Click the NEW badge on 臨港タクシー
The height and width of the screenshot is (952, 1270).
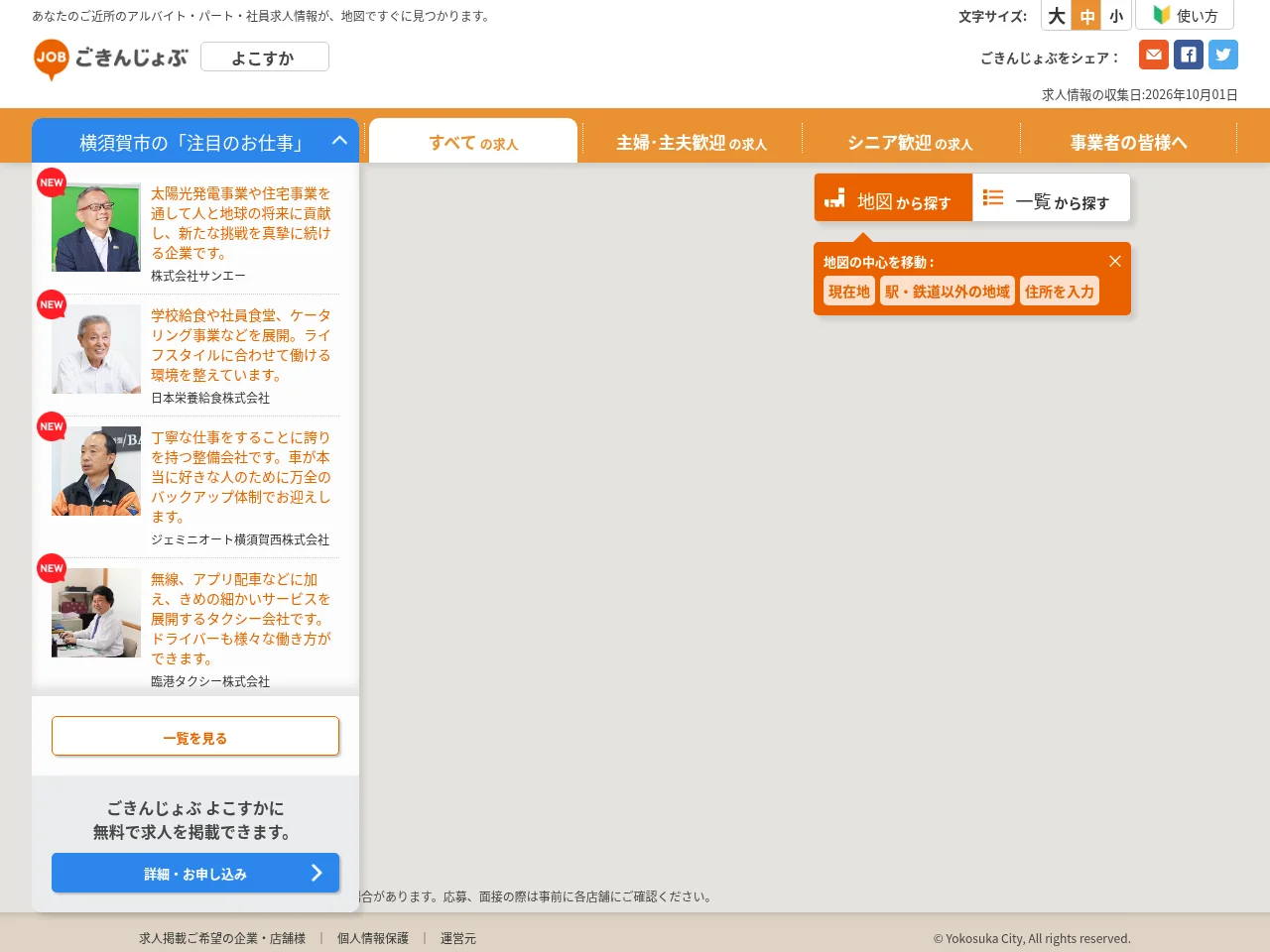click(52, 568)
